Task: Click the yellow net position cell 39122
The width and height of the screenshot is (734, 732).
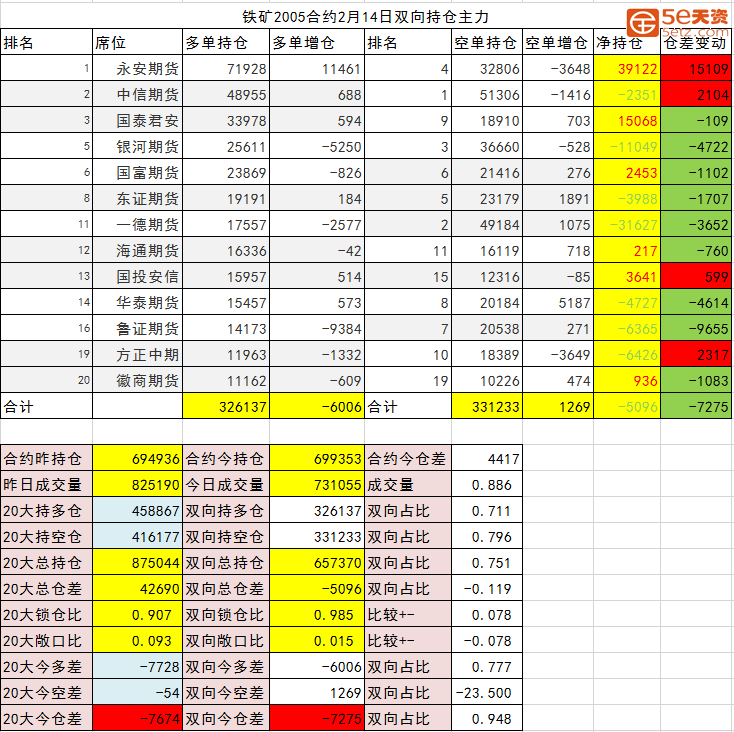Action: [626, 69]
